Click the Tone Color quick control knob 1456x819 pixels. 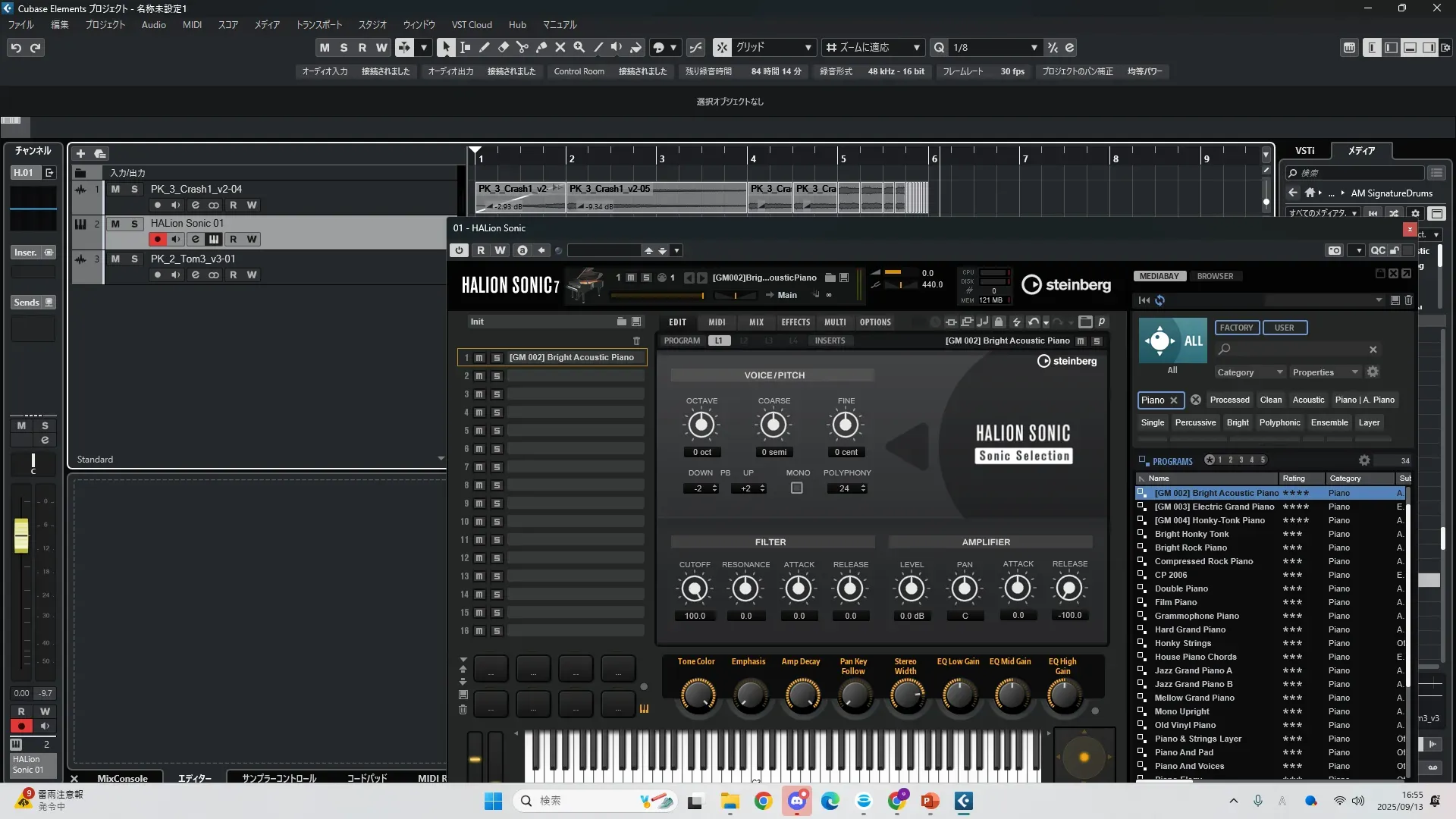click(697, 695)
